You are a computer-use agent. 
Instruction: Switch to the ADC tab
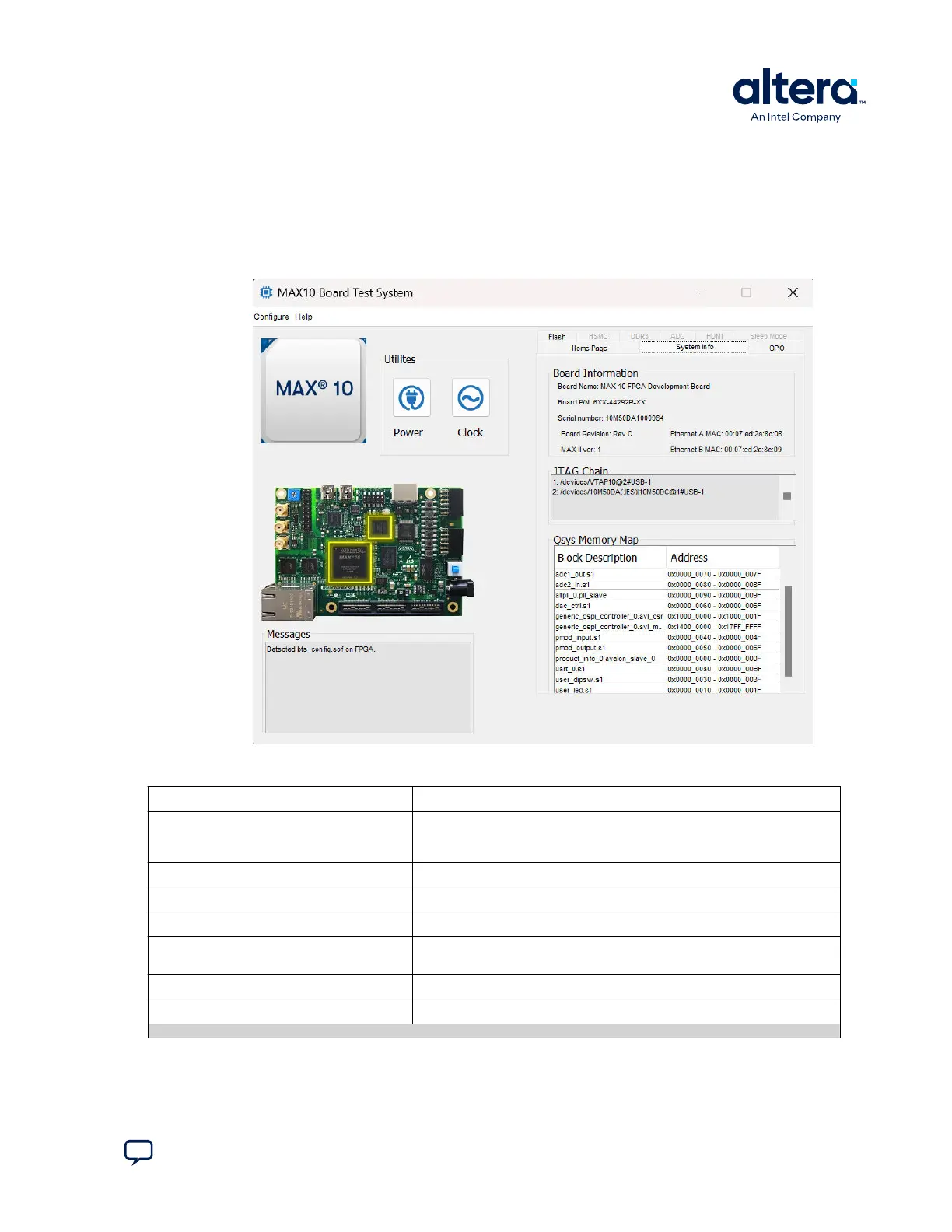pos(677,337)
